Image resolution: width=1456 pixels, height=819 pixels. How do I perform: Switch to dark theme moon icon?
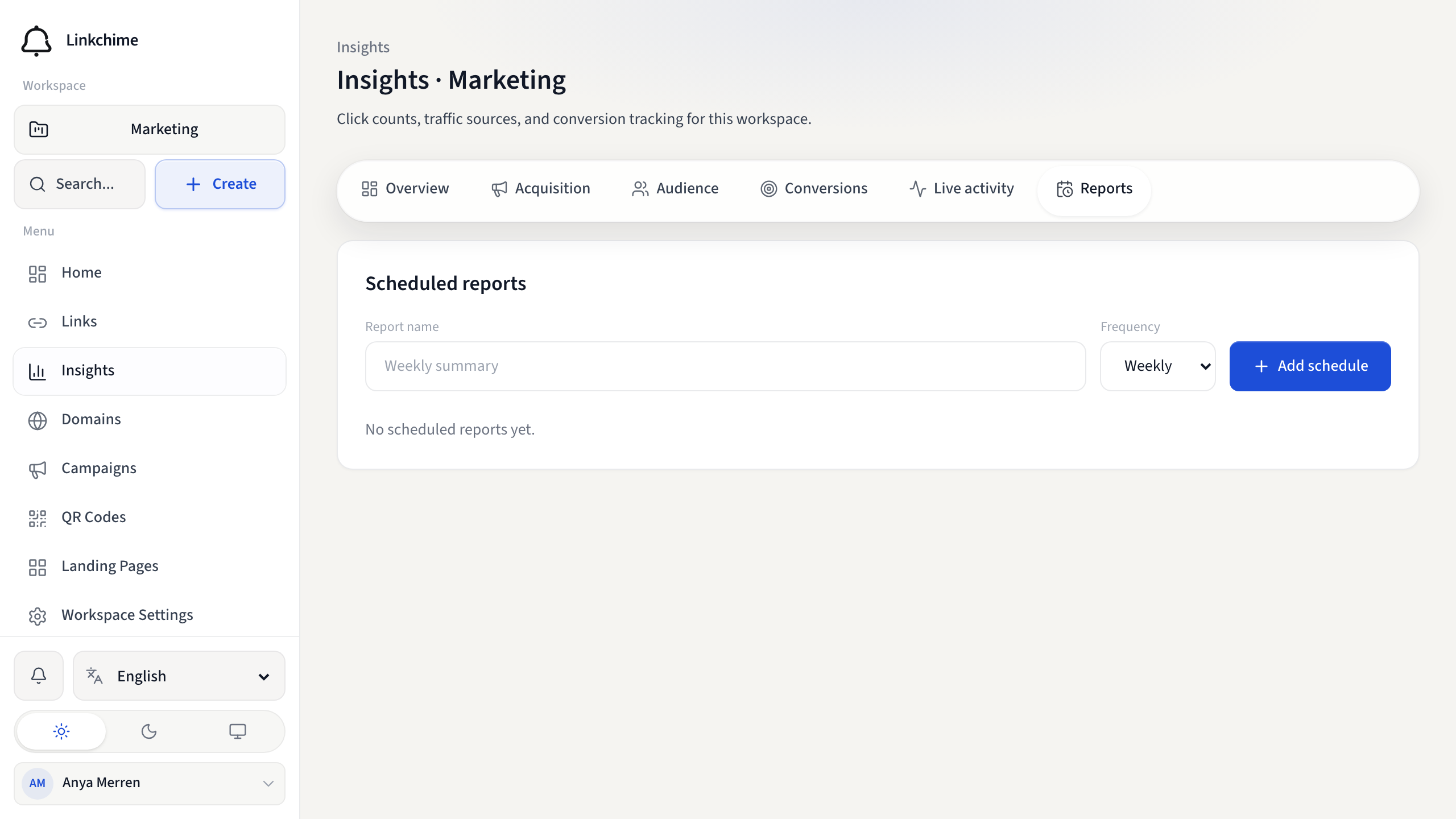point(149,731)
